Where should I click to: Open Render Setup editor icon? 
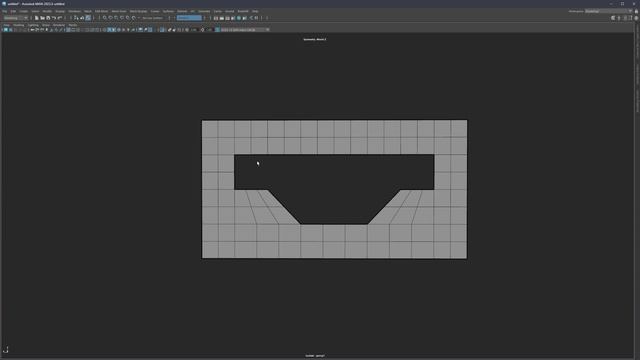point(244,18)
